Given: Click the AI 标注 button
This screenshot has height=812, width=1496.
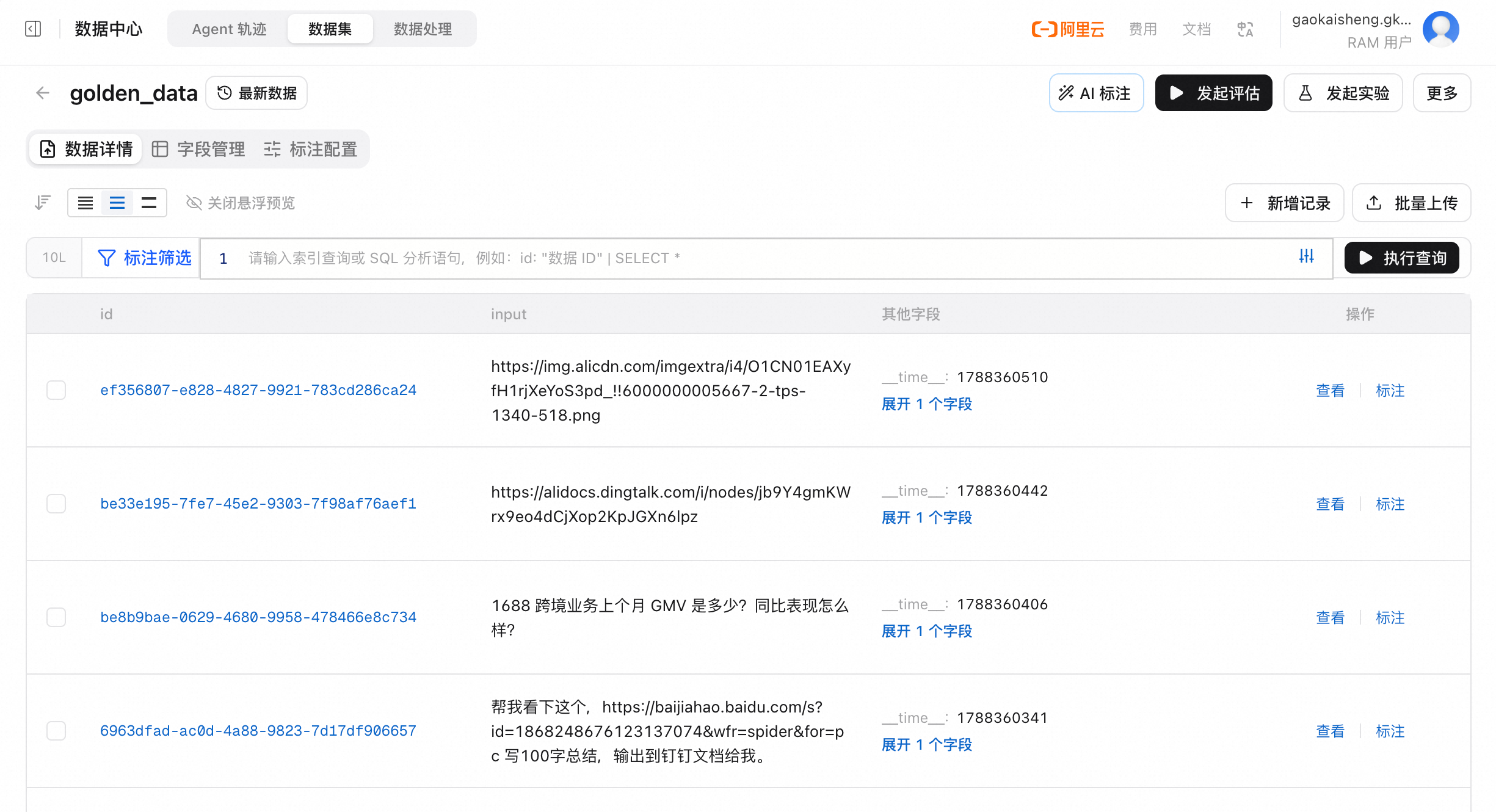Looking at the screenshot, I should pyautogui.click(x=1096, y=93).
